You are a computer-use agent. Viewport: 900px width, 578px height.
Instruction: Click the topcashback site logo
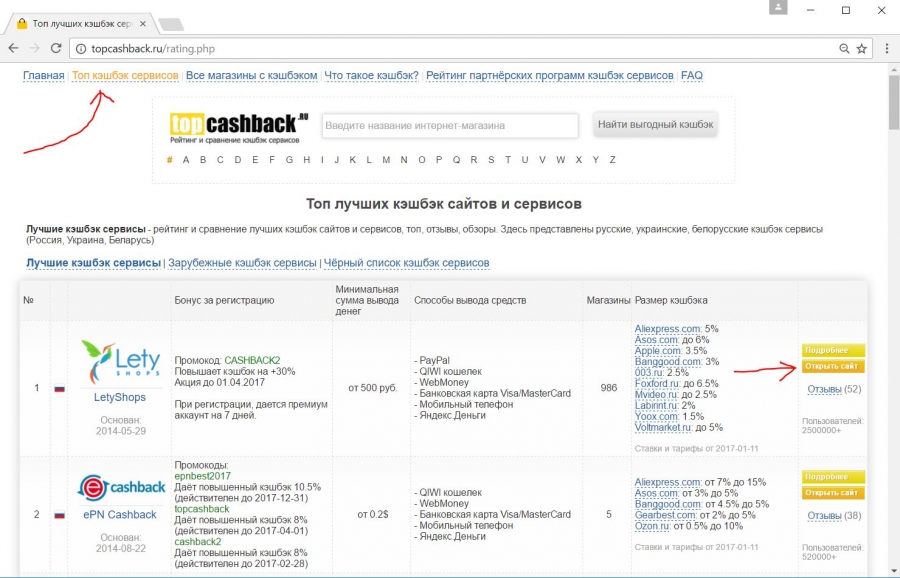pos(238,126)
